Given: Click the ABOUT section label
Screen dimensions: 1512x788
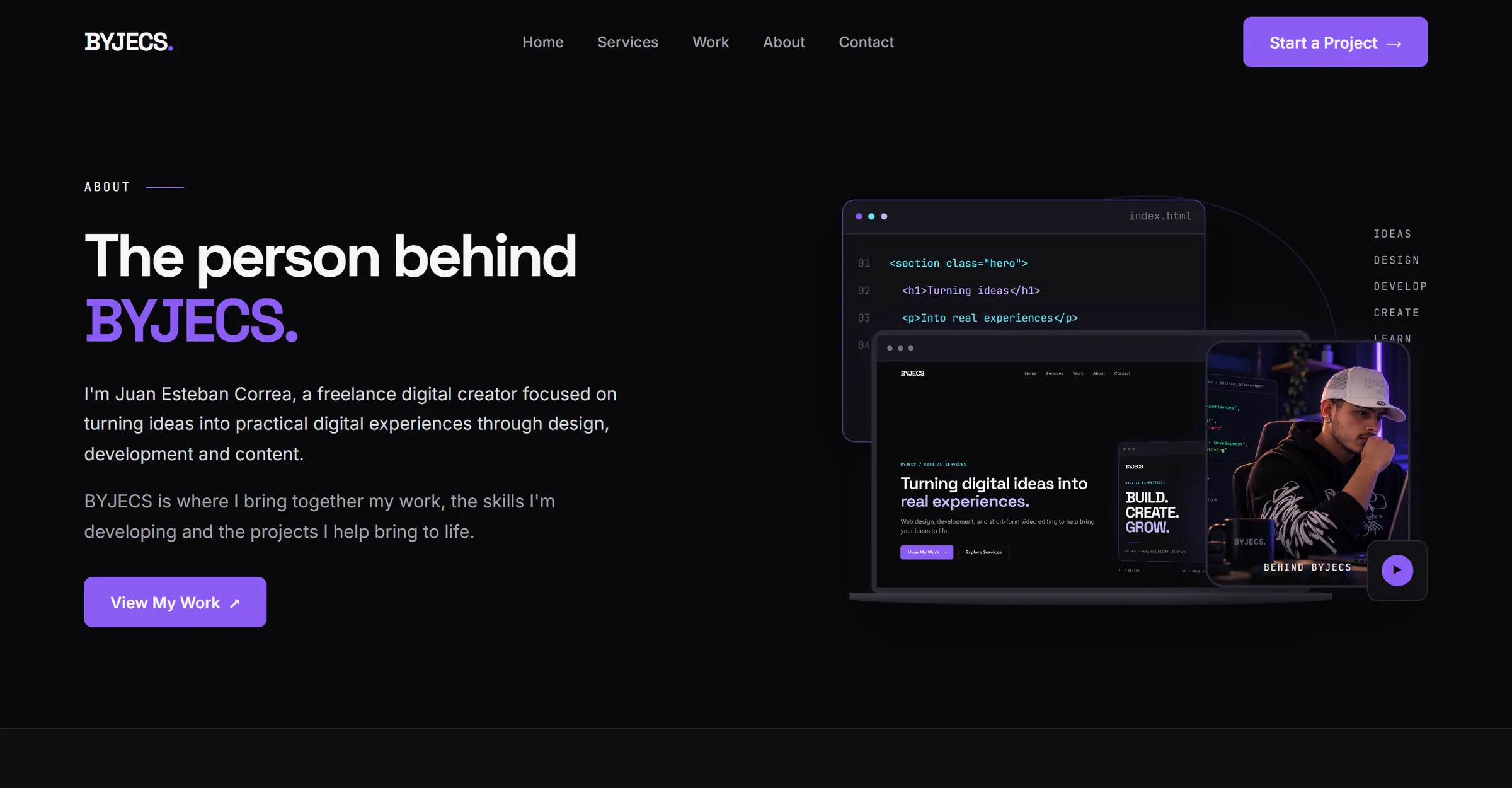Looking at the screenshot, I should (x=107, y=187).
